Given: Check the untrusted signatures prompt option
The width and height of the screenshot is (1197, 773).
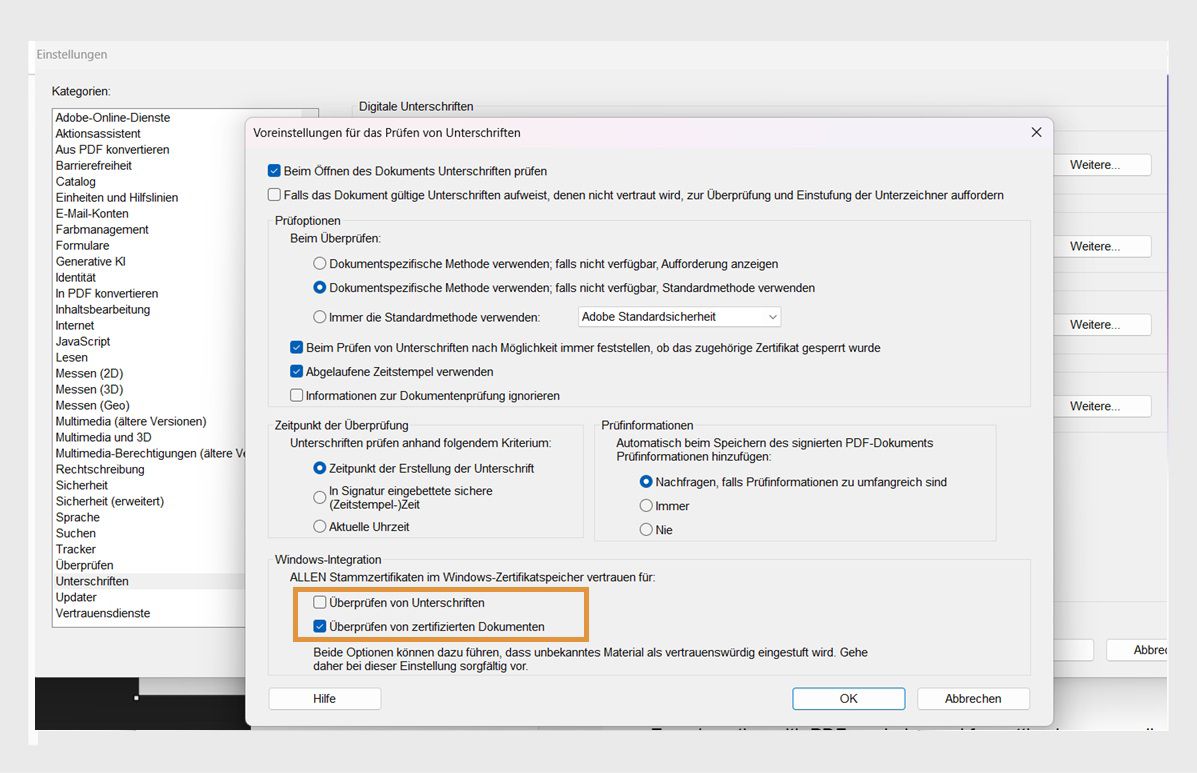Looking at the screenshot, I should coord(274,194).
